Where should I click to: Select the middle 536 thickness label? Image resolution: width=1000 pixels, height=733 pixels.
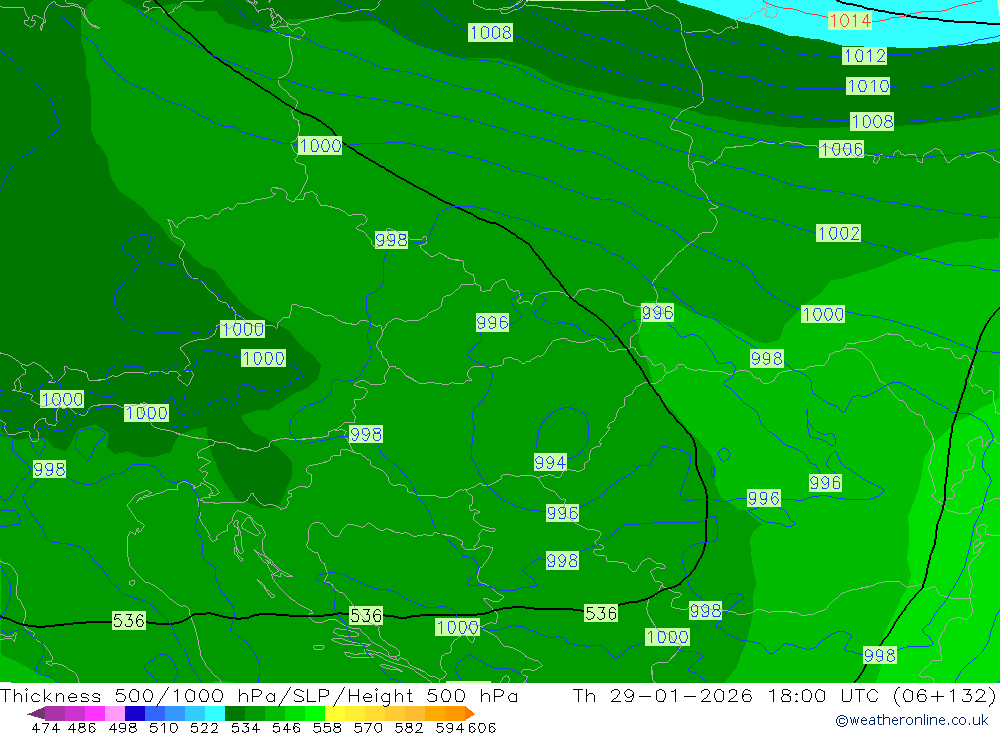click(366, 616)
